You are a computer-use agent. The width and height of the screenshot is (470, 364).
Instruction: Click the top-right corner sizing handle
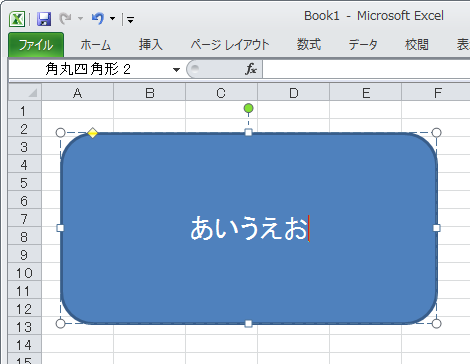pos(436,133)
